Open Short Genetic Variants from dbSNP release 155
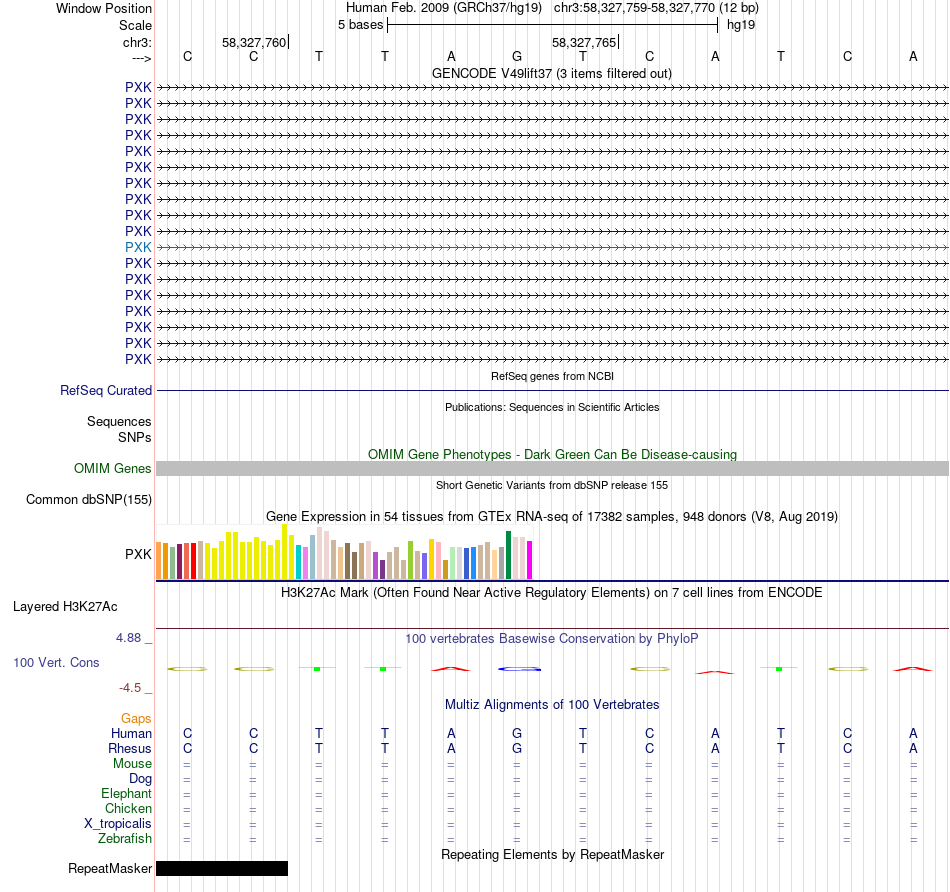Viewport: 950px width, 892px height. pos(552,485)
